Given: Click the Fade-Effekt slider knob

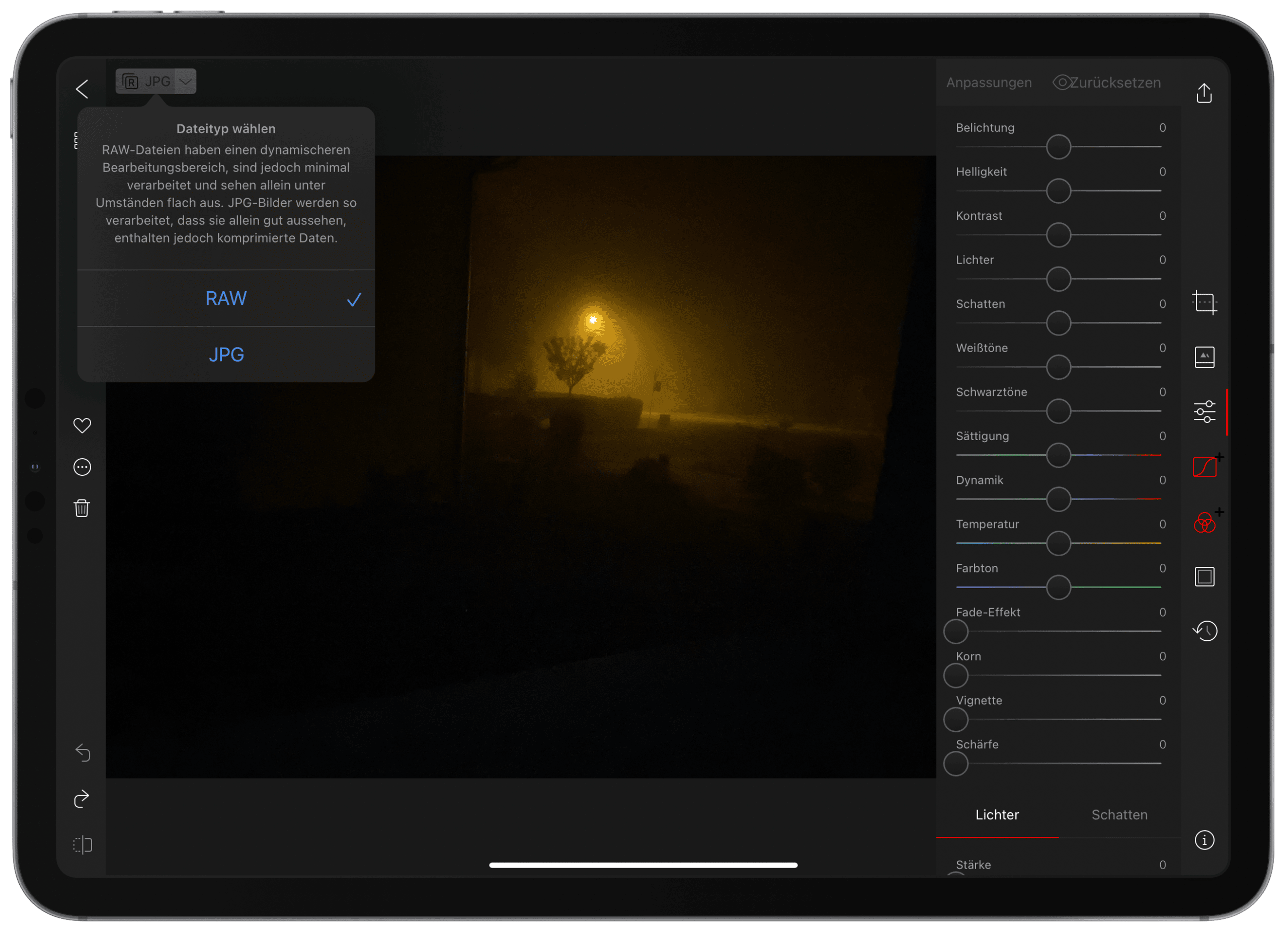Looking at the screenshot, I should point(956,632).
